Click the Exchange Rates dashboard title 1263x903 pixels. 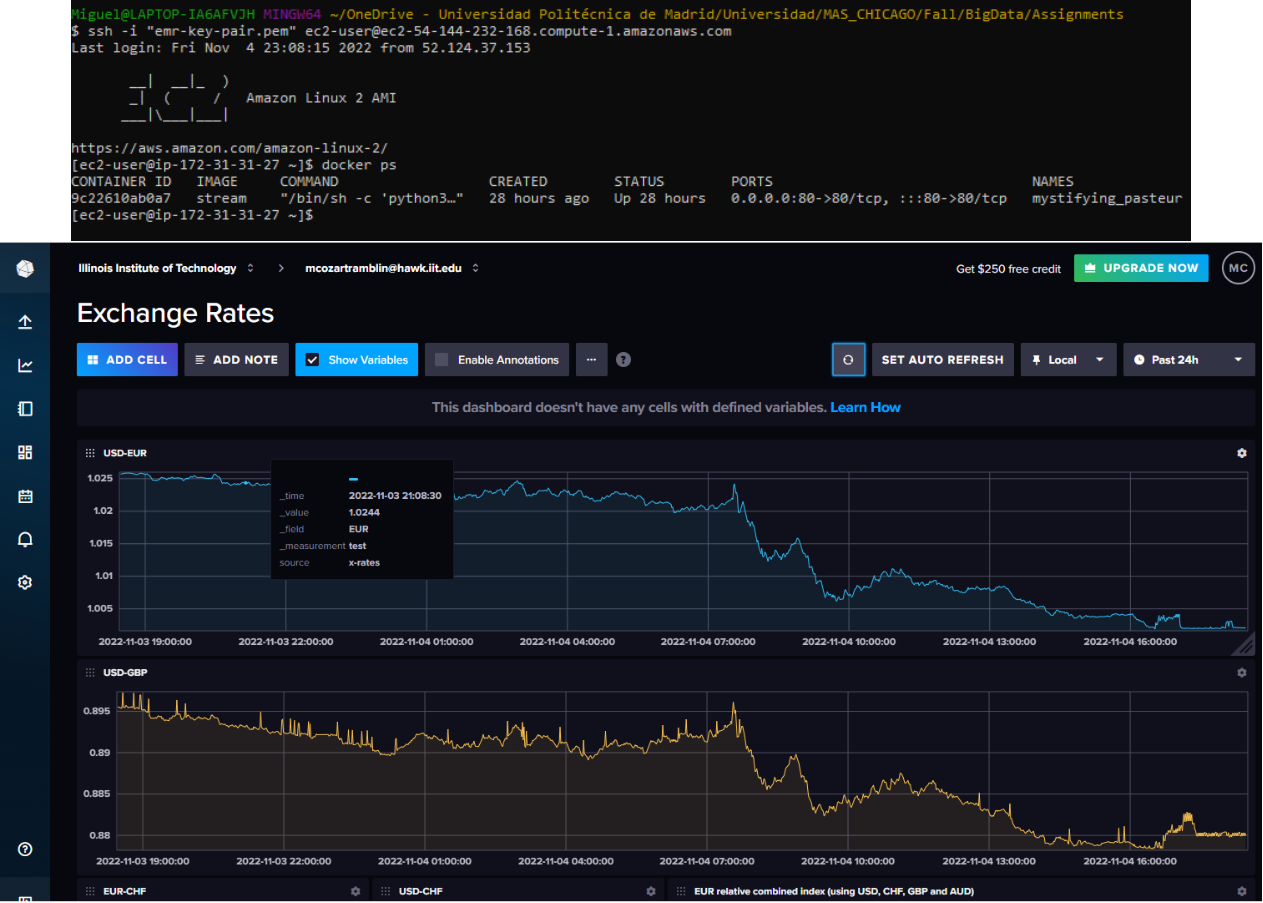(176, 314)
